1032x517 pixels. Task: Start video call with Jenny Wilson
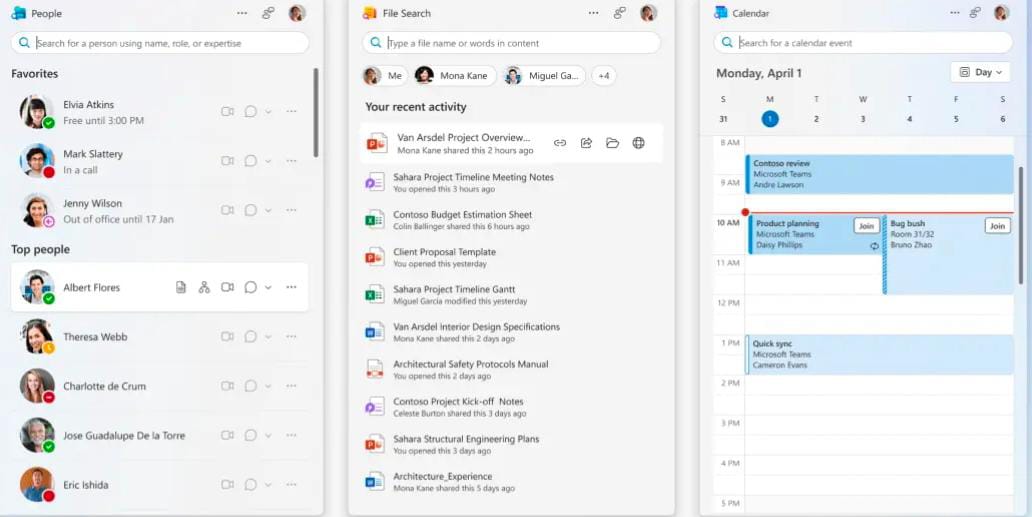[227, 210]
